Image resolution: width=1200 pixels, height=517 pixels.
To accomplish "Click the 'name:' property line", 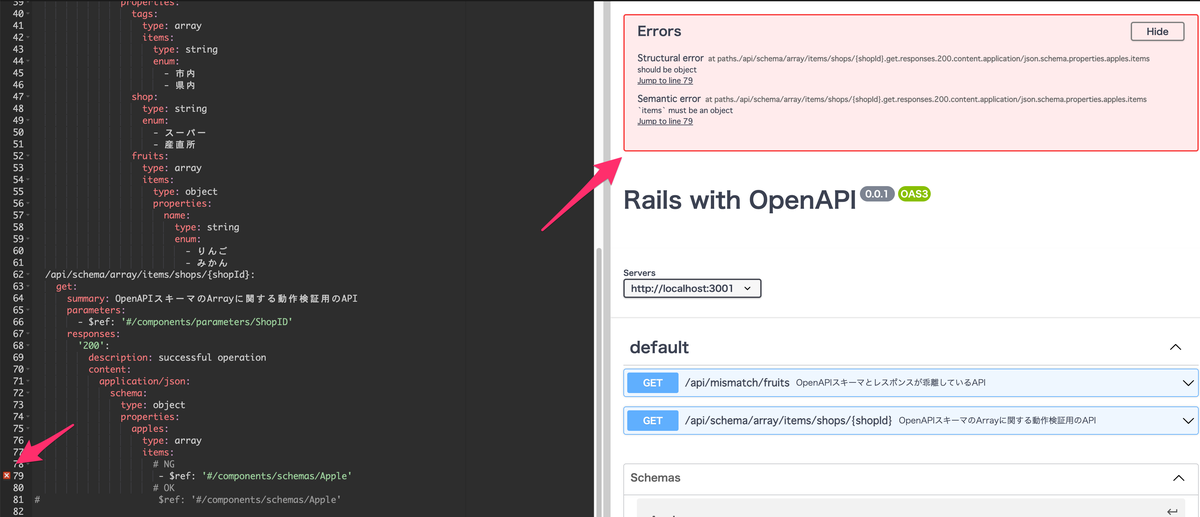I will tap(177, 215).
